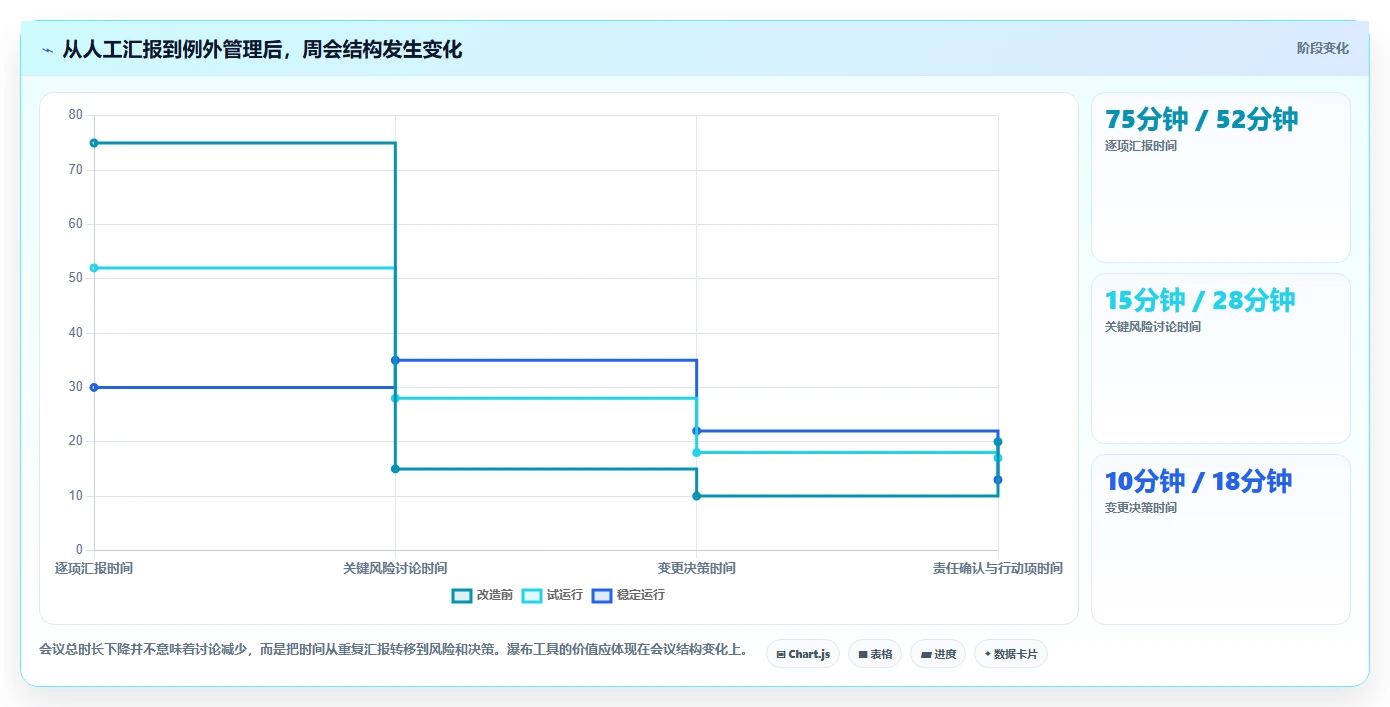Click the x-axis label 变更决策时间

pyautogui.click(x=696, y=568)
